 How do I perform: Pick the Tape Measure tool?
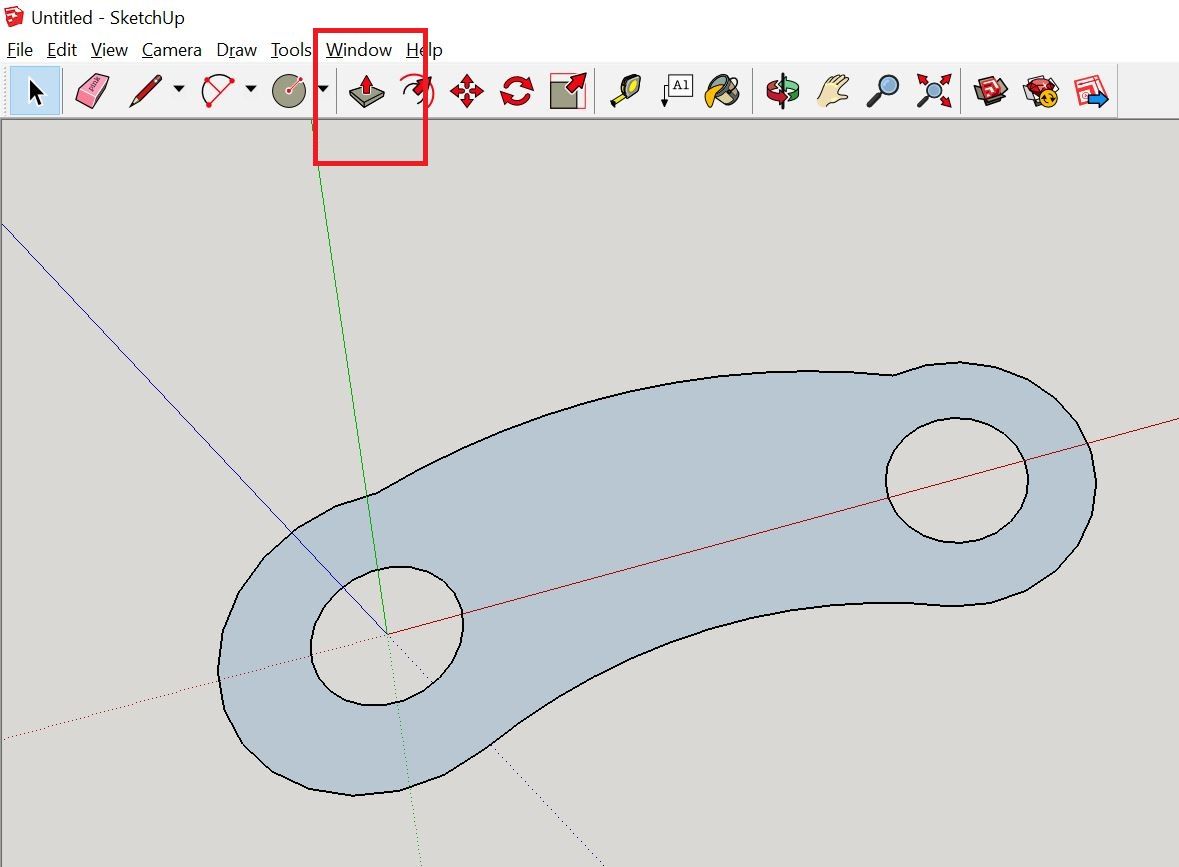tap(624, 91)
